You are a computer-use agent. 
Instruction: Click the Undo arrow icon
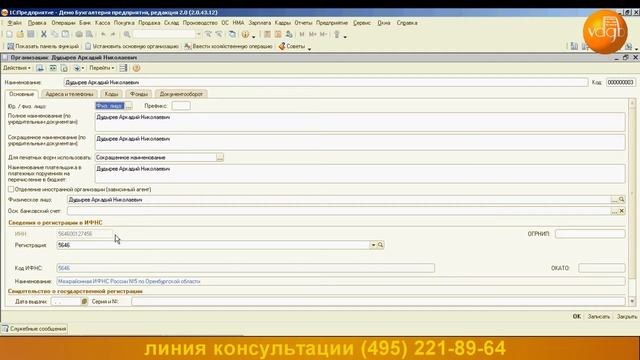(x=103, y=35)
